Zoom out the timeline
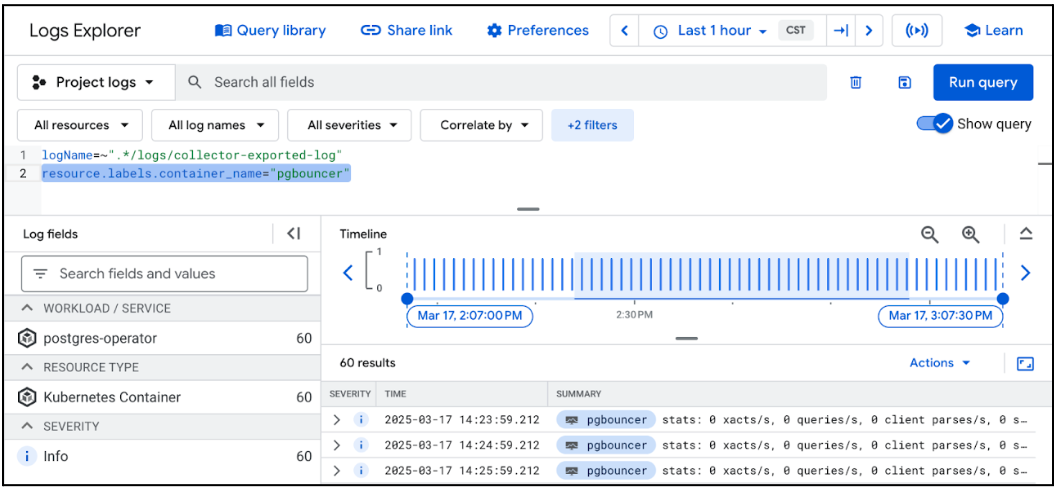 coord(930,234)
